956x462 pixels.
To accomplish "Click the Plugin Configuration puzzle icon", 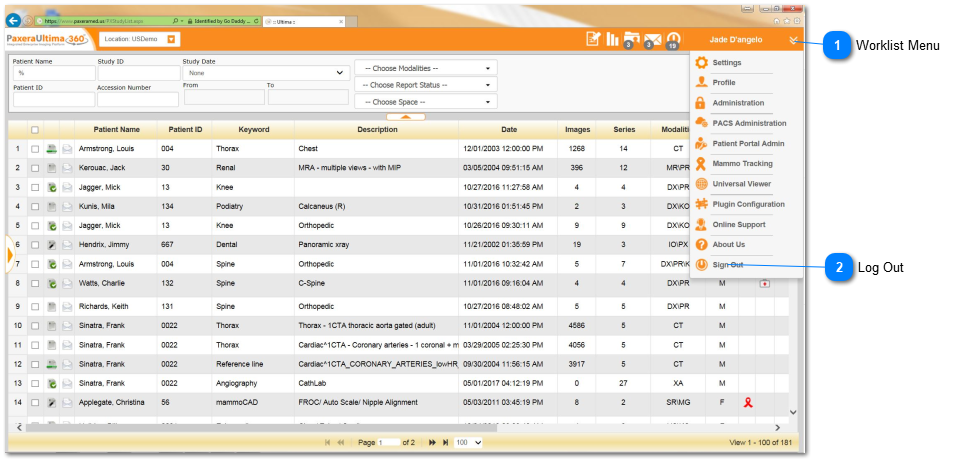I will (702, 204).
